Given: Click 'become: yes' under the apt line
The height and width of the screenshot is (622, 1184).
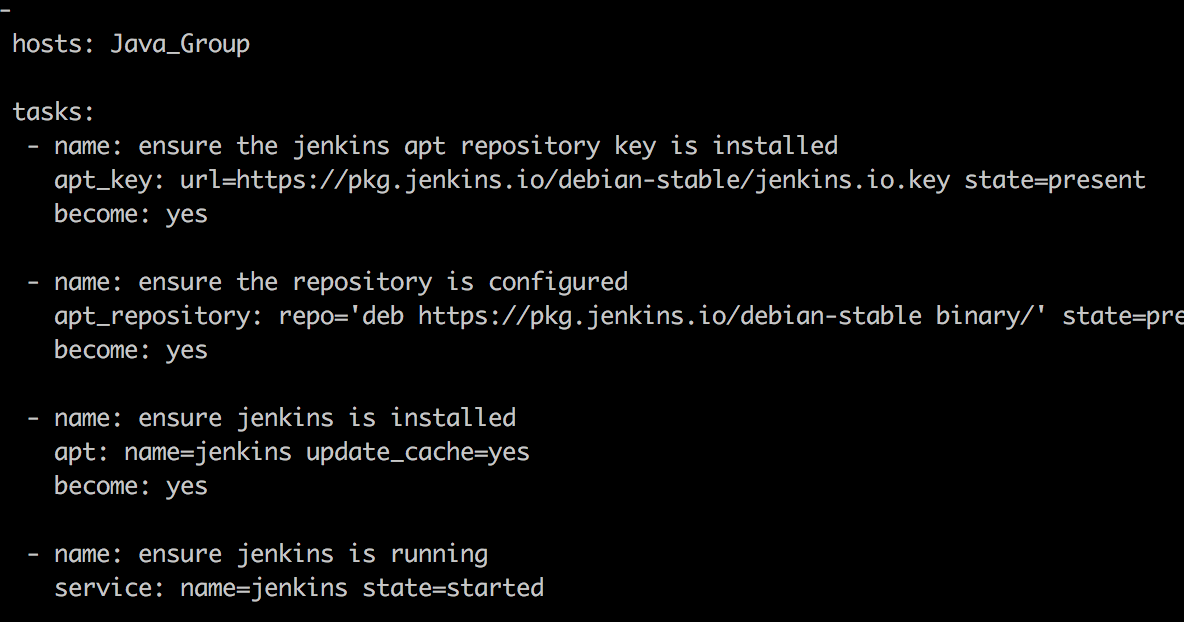Looking at the screenshot, I should [x=131, y=486].
